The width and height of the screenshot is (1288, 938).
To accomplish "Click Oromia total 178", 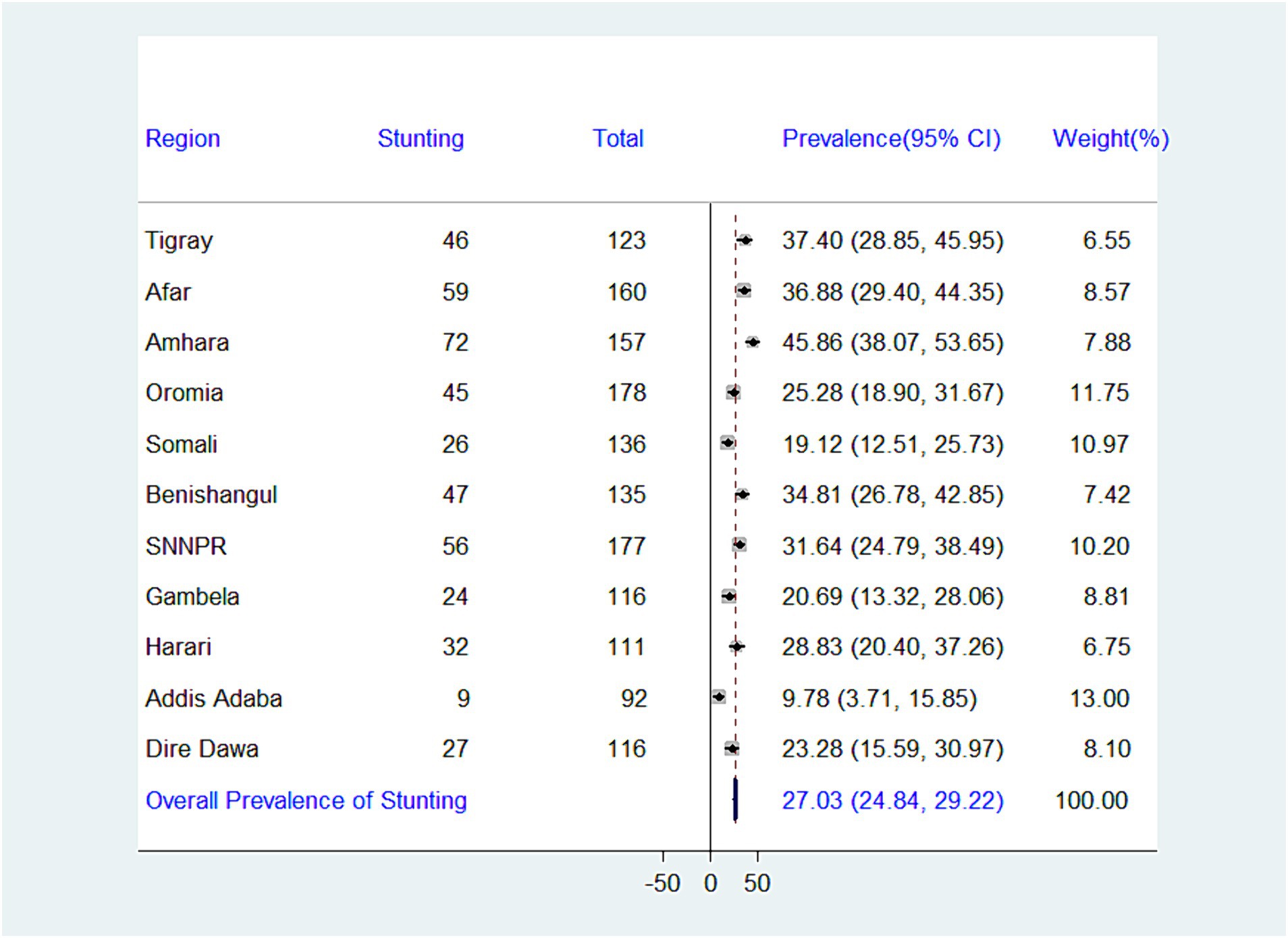I will pos(626,392).
